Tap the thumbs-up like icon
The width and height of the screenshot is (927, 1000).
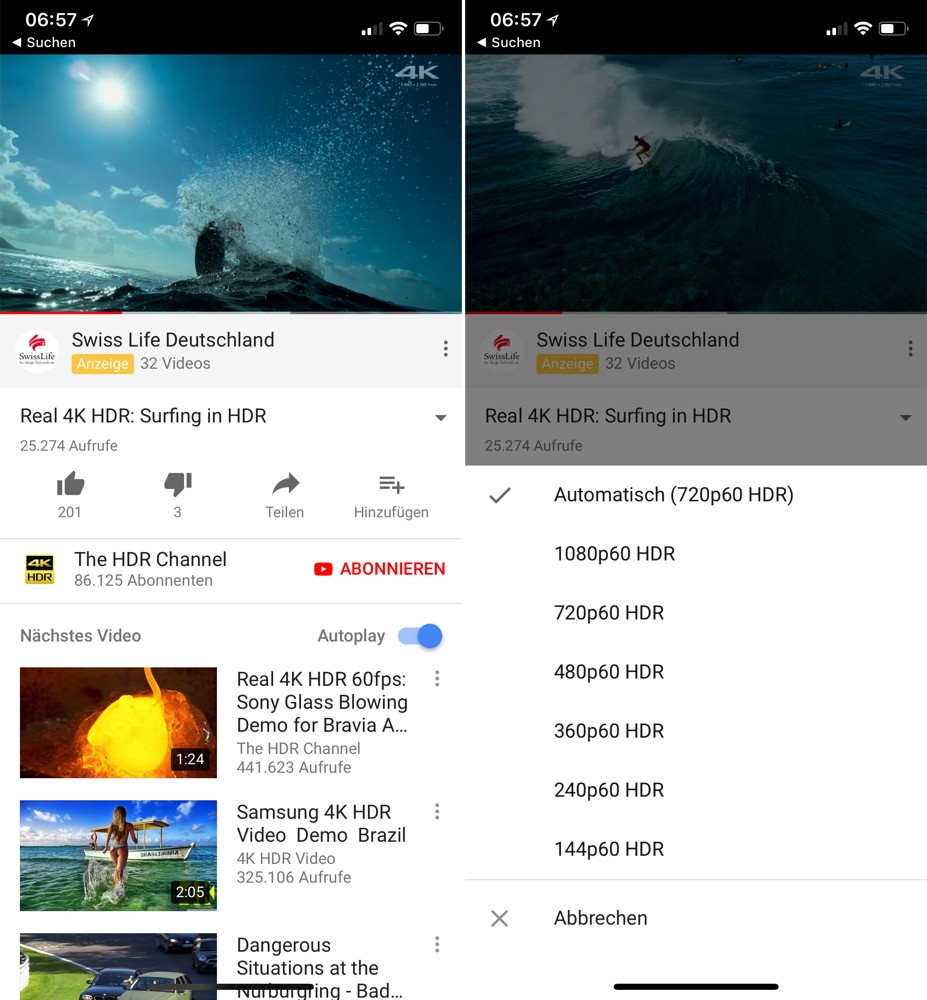70,486
